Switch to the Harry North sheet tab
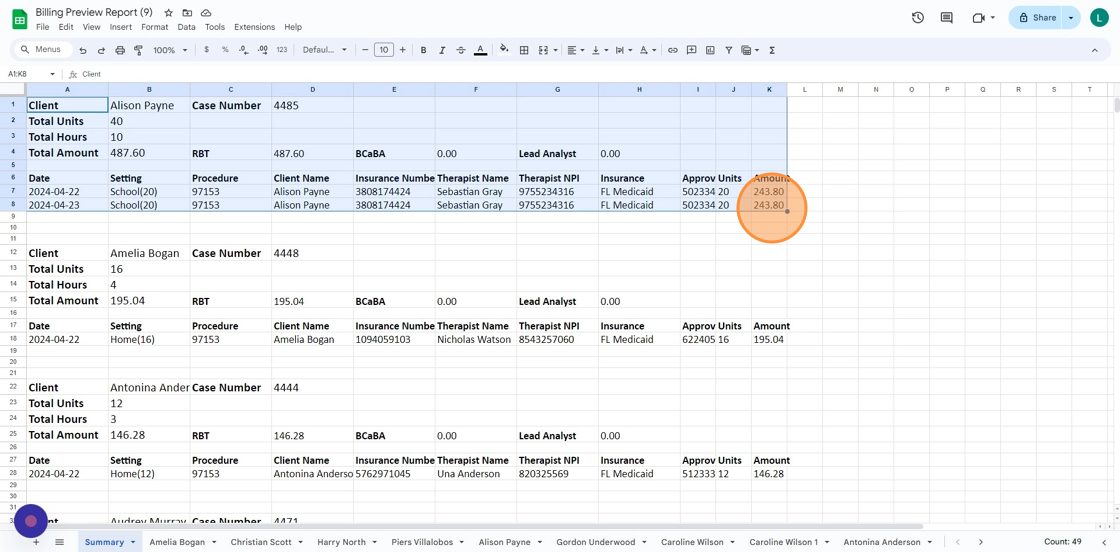Image resolution: width=1120 pixels, height=552 pixels. pyautogui.click(x=341, y=542)
